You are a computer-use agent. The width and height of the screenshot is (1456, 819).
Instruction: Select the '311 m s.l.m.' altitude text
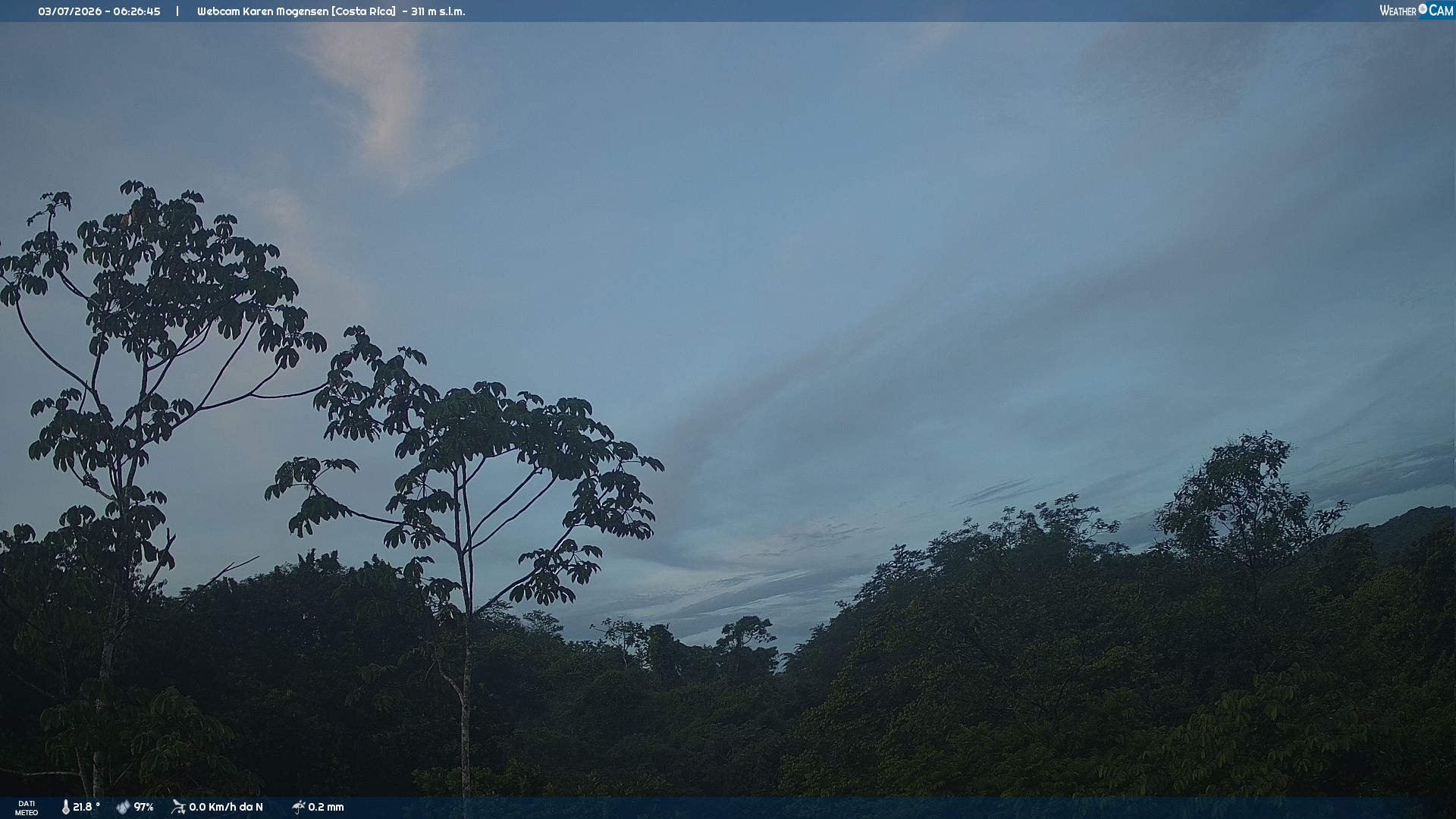(x=438, y=11)
